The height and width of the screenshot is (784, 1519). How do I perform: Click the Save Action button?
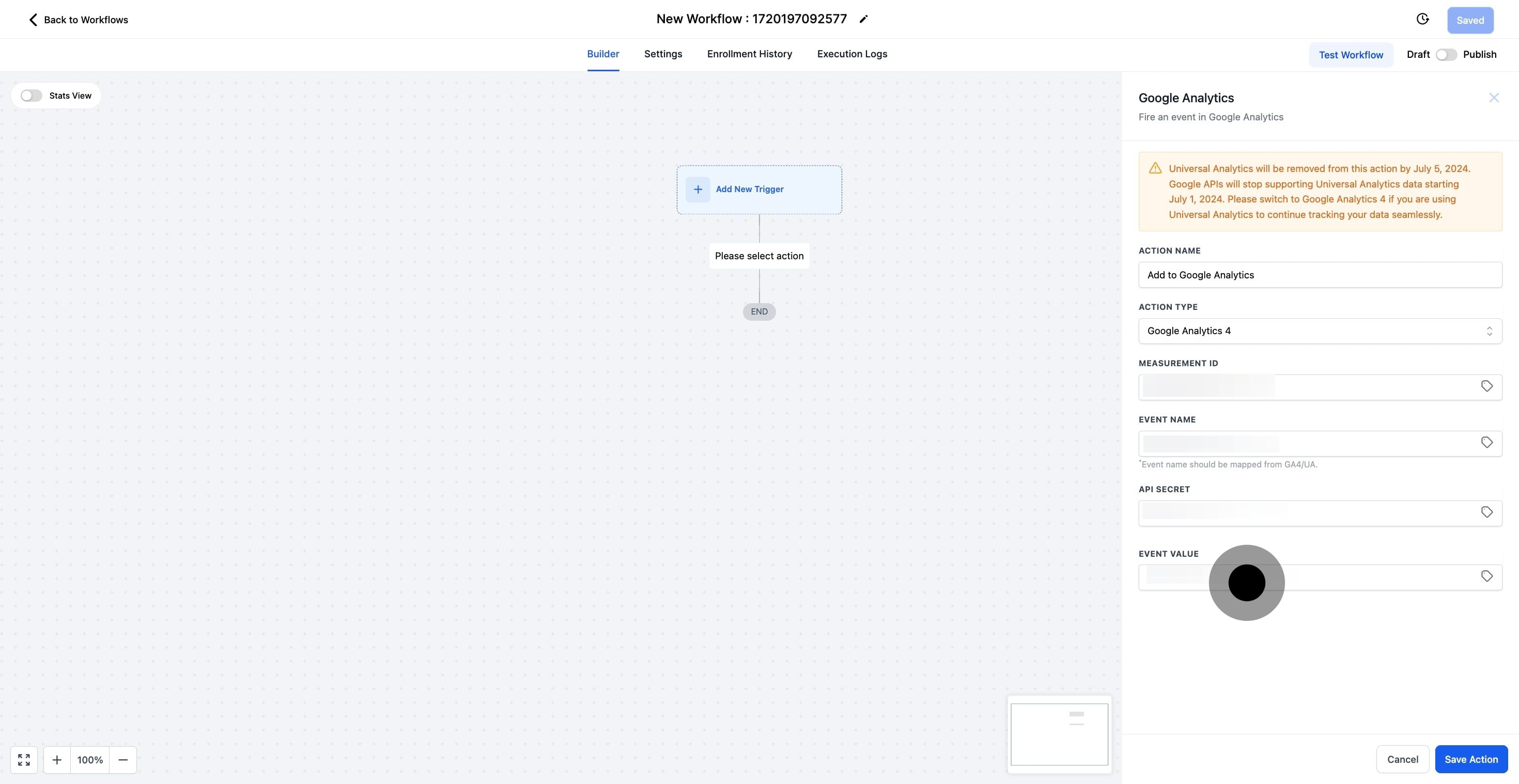click(1471, 759)
